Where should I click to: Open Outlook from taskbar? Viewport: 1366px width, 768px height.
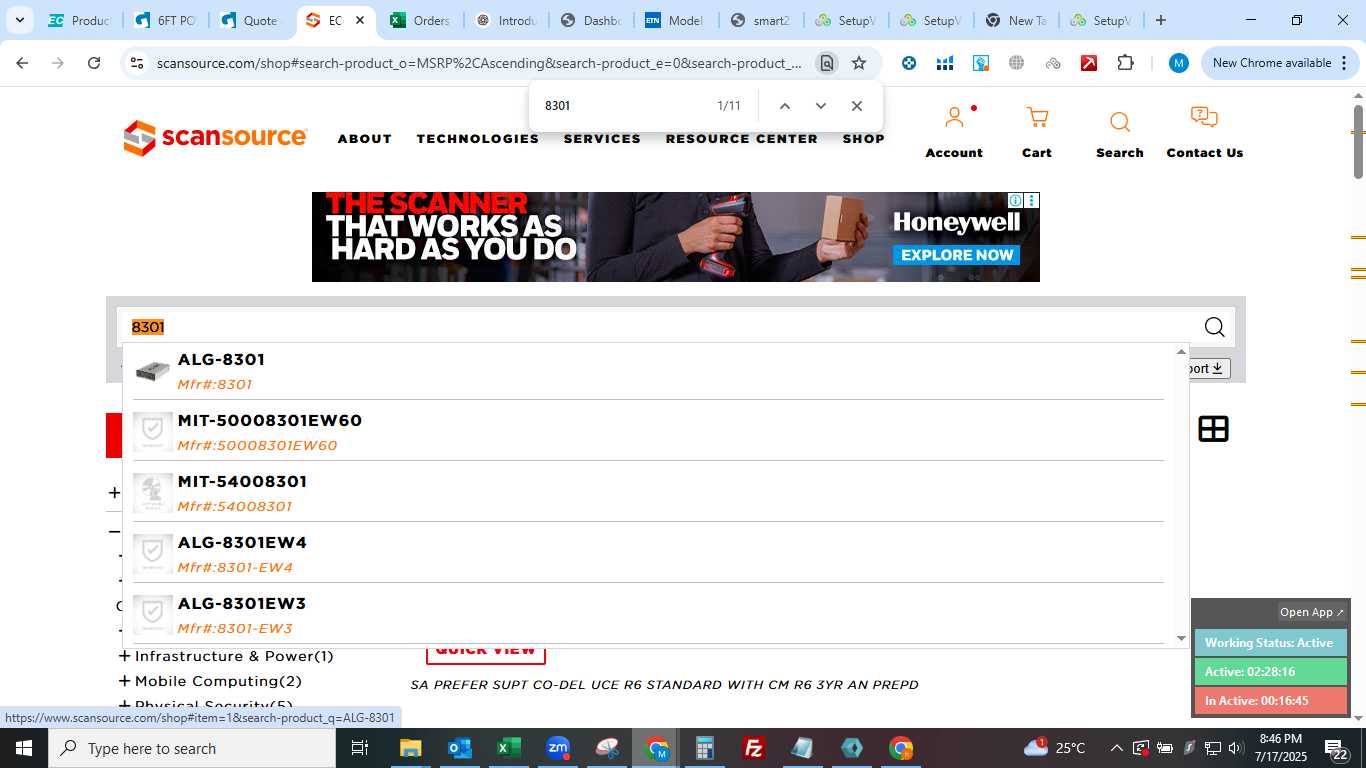pos(459,748)
